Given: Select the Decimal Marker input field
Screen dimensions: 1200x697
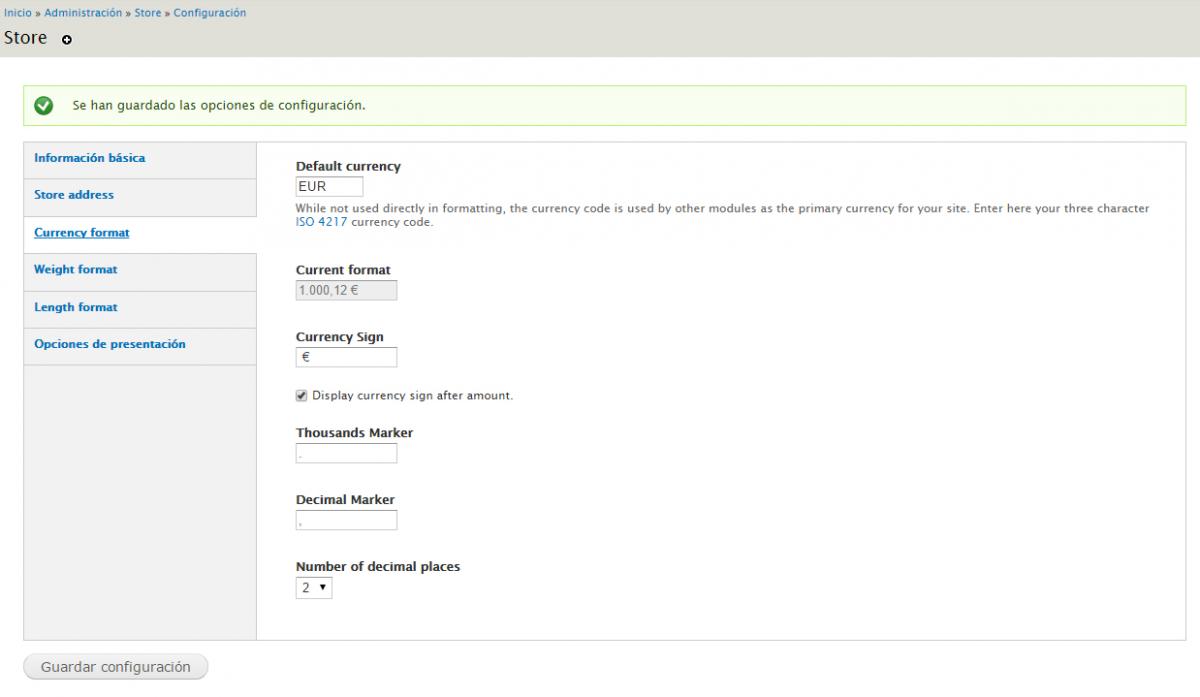Looking at the screenshot, I should [345, 519].
